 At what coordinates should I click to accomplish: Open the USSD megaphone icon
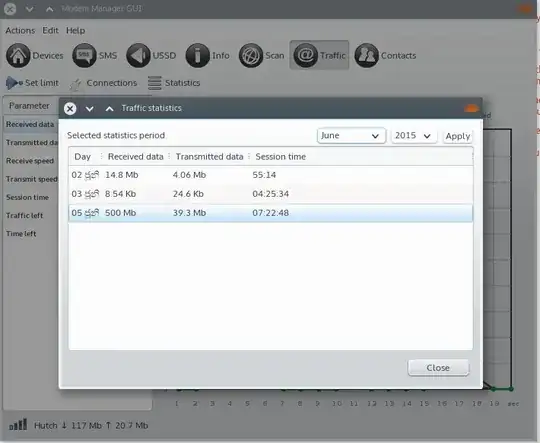pyautogui.click(x=138, y=55)
